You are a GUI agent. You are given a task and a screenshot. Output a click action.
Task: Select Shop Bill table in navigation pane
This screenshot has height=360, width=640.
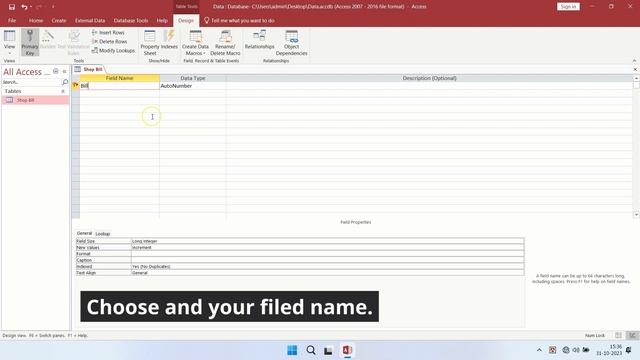(35, 100)
